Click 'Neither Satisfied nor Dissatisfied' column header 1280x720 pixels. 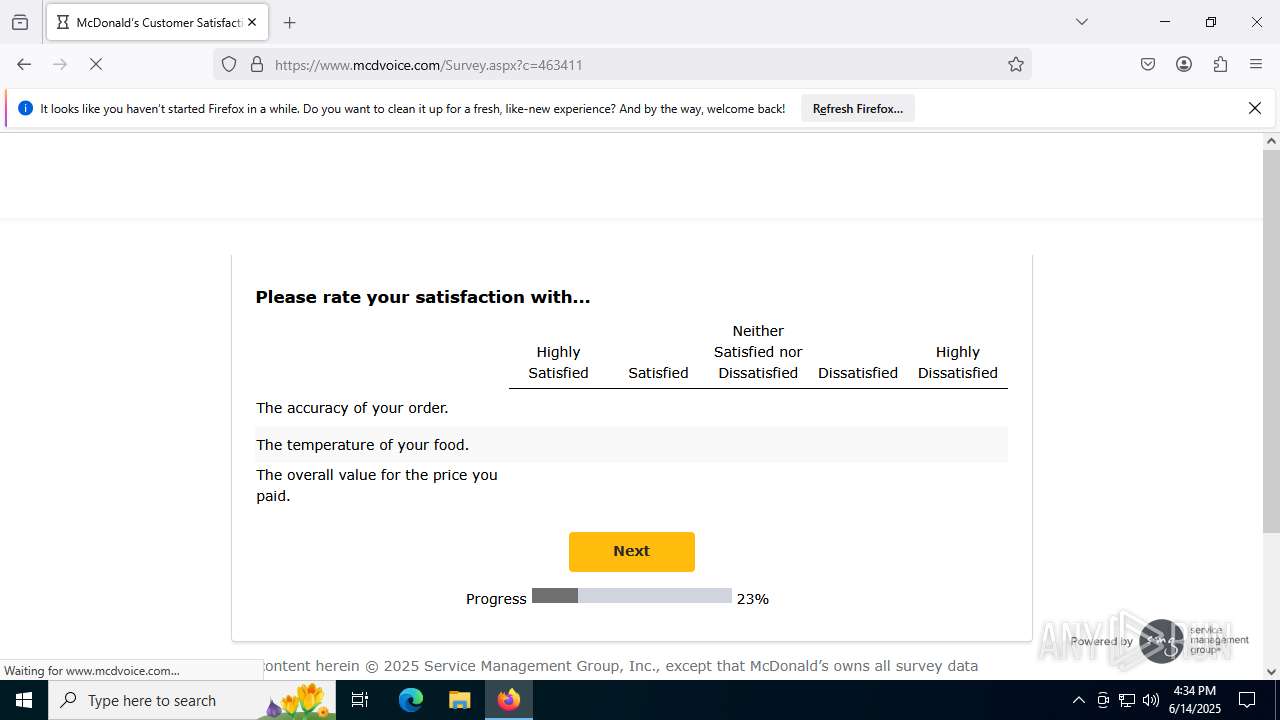[x=758, y=352]
